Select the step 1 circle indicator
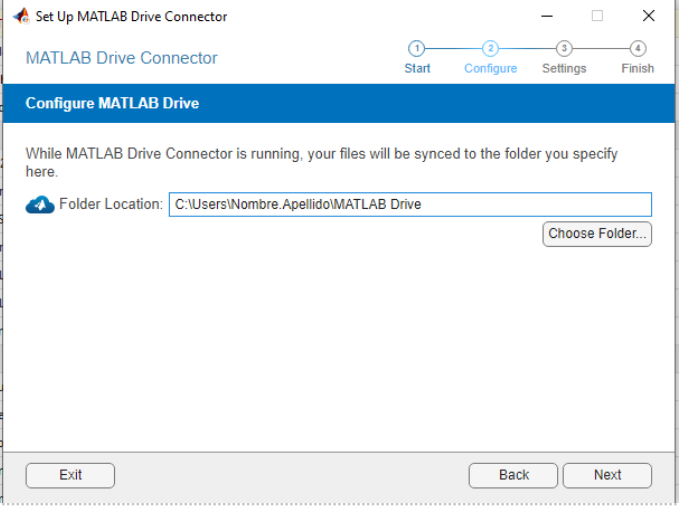This screenshot has width=679, height=507. pyautogui.click(x=417, y=48)
